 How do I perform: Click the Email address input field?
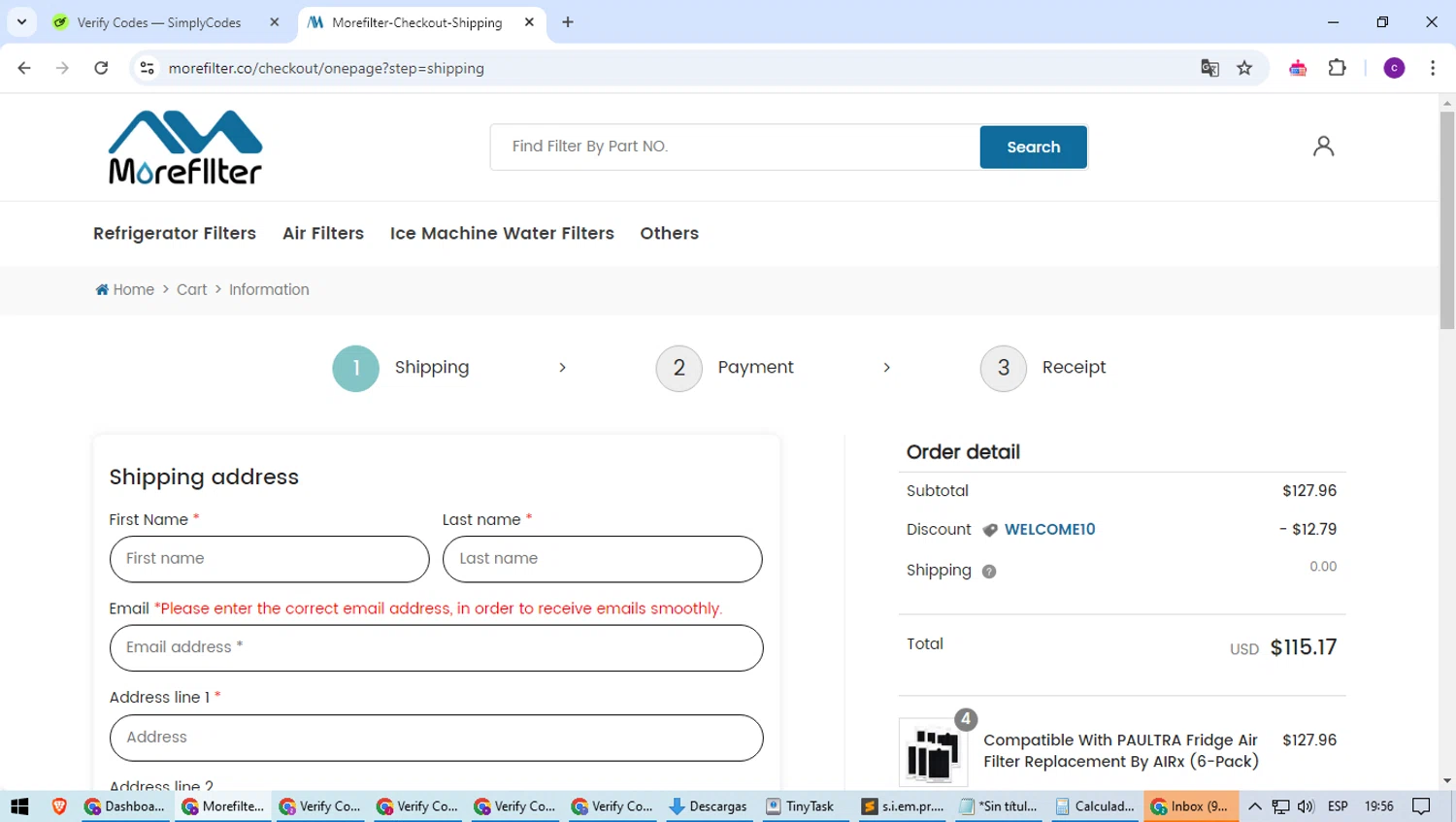(437, 648)
